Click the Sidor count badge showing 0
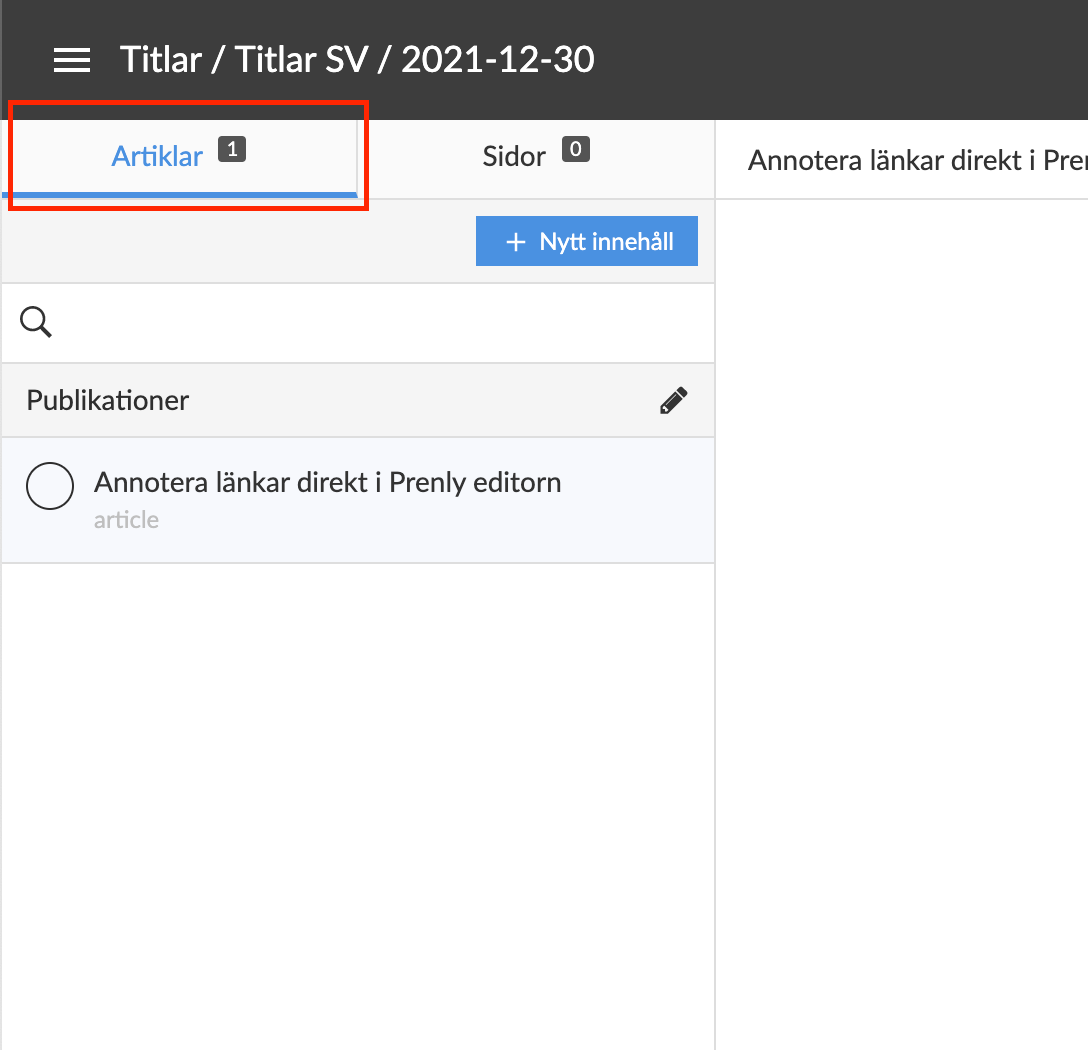The image size is (1088, 1050). [x=575, y=151]
